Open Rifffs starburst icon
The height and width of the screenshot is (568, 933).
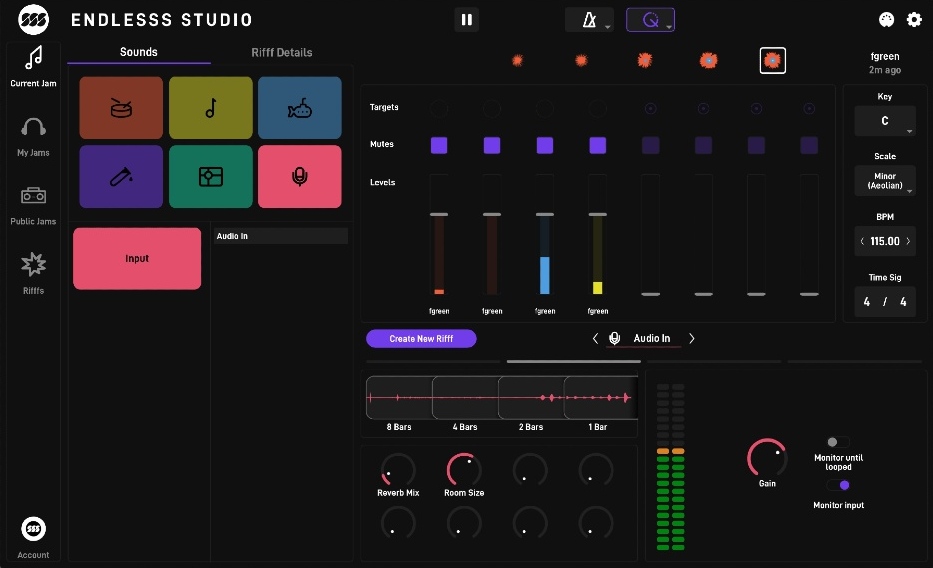pyautogui.click(x=33, y=264)
